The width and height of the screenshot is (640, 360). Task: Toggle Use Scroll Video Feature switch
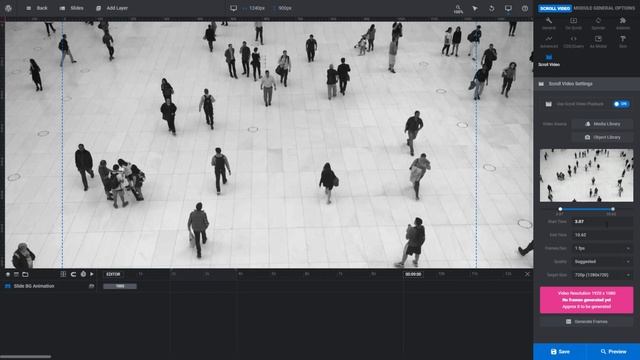pyautogui.click(x=621, y=104)
